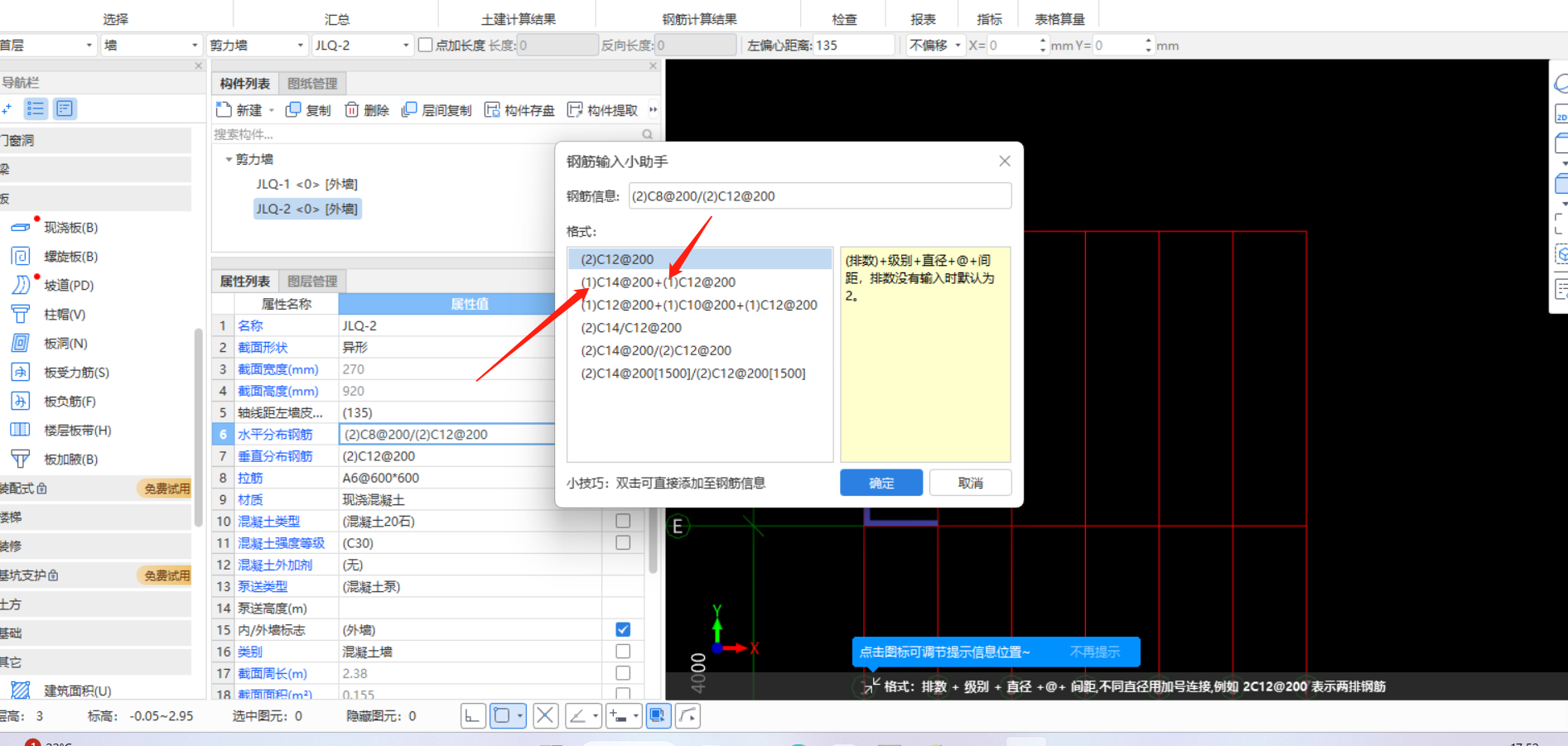Image resolution: width=1568 pixels, height=746 pixels.
Task: Close the 钢筋输入小助手 dialog
Action: click(1005, 161)
